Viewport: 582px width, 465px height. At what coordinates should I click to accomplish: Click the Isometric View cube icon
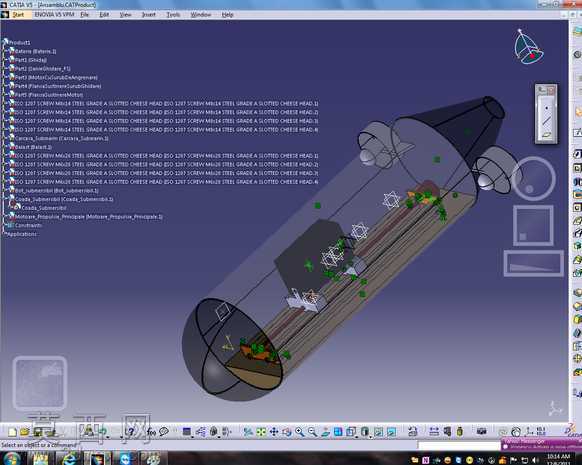pos(351,432)
